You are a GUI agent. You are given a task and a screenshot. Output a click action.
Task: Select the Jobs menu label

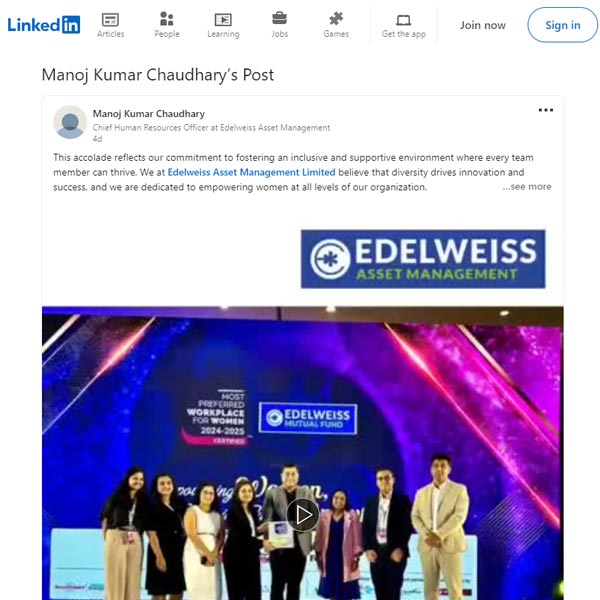(280, 34)
